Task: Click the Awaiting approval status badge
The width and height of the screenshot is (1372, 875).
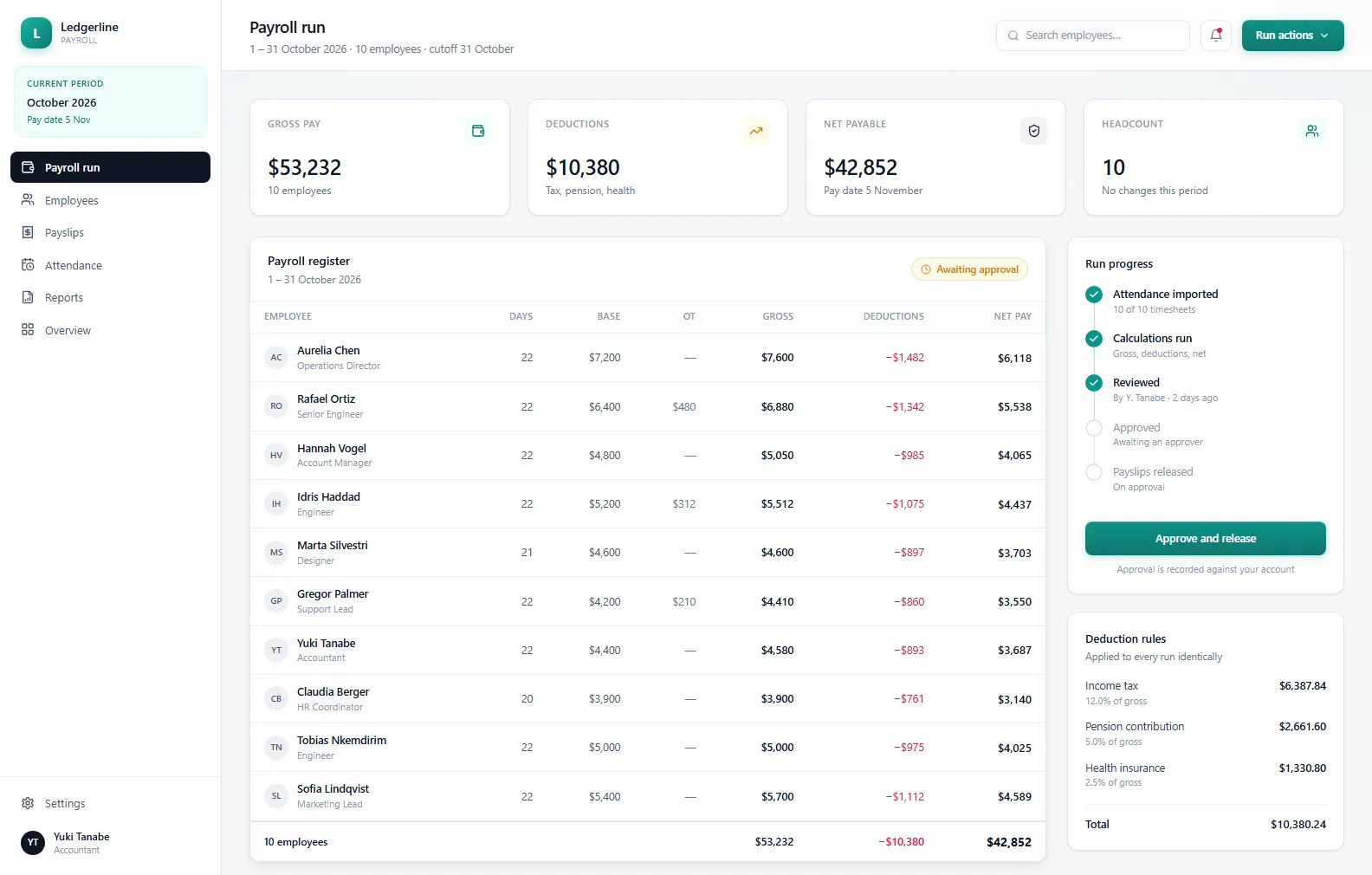Action: click(969, 269)
